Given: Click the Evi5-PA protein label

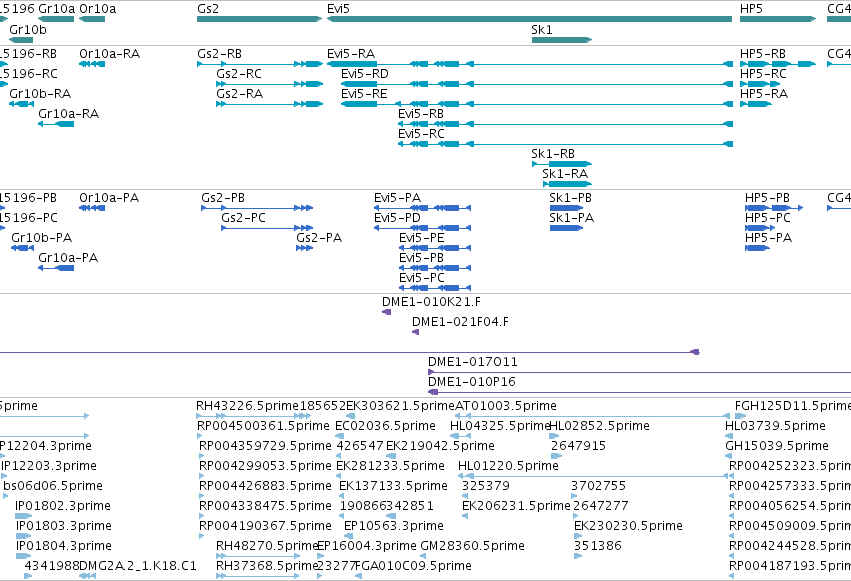Looking at the screenshot, I should [397, 198].
